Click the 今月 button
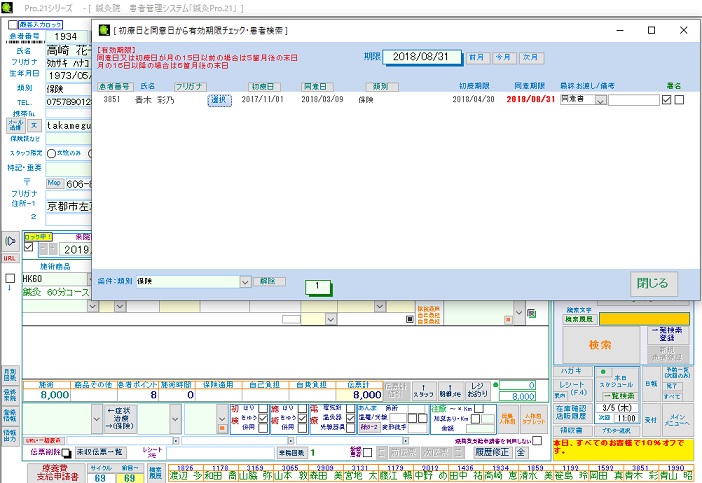The image size is (702, 483). 504,58
